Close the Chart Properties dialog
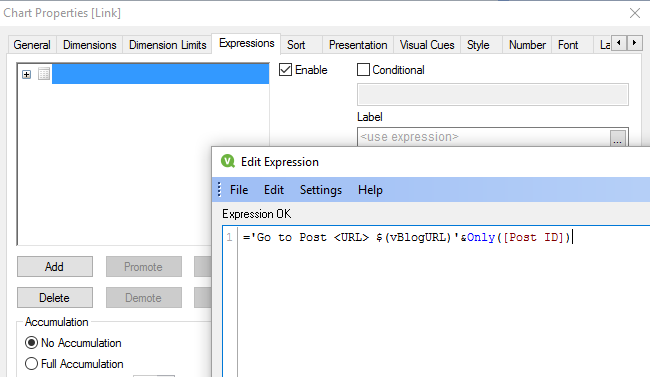This screenshot has width=650, height=377. [x=635, y=13]
